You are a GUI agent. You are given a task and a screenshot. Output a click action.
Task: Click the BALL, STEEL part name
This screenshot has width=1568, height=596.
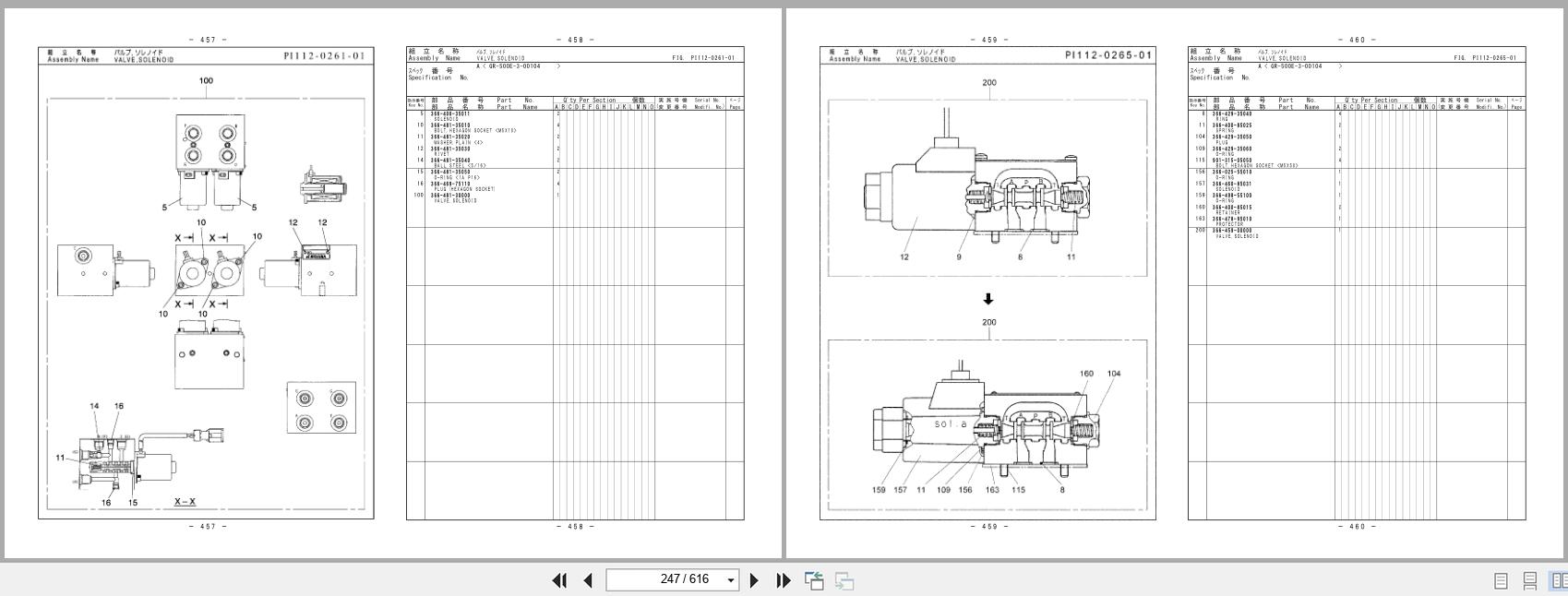click(460, 166)
